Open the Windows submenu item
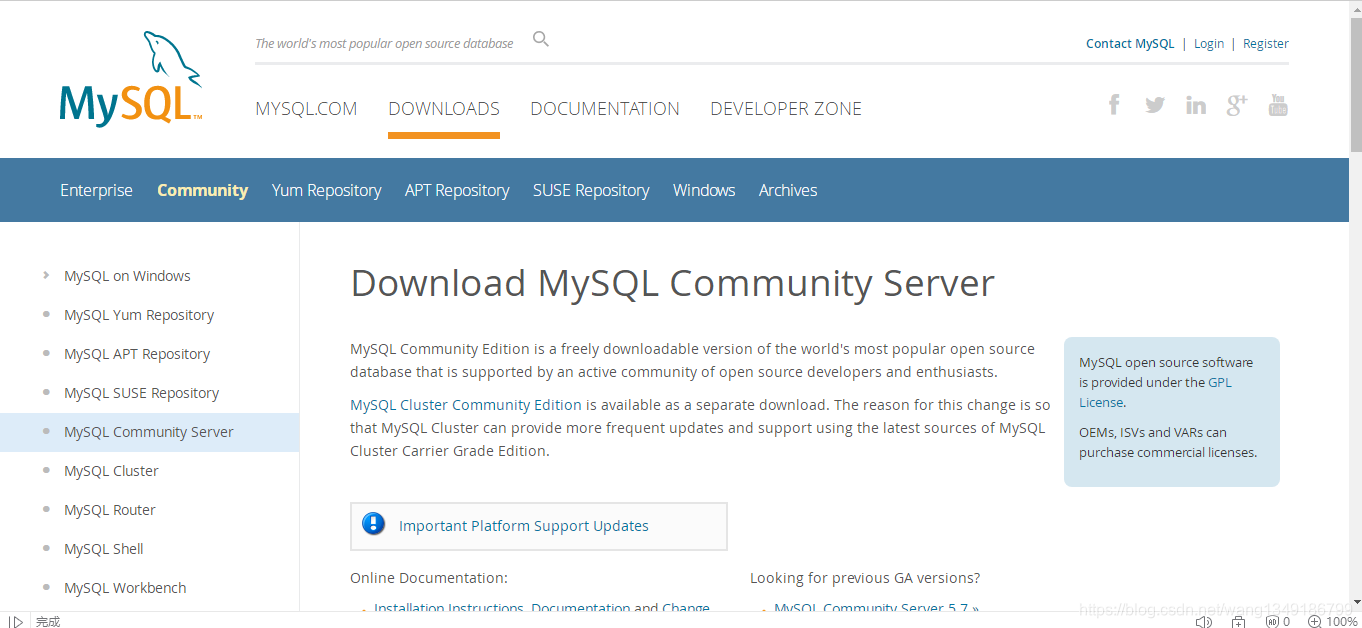Viewport: 1362px width, 628px height. point(704,190)
